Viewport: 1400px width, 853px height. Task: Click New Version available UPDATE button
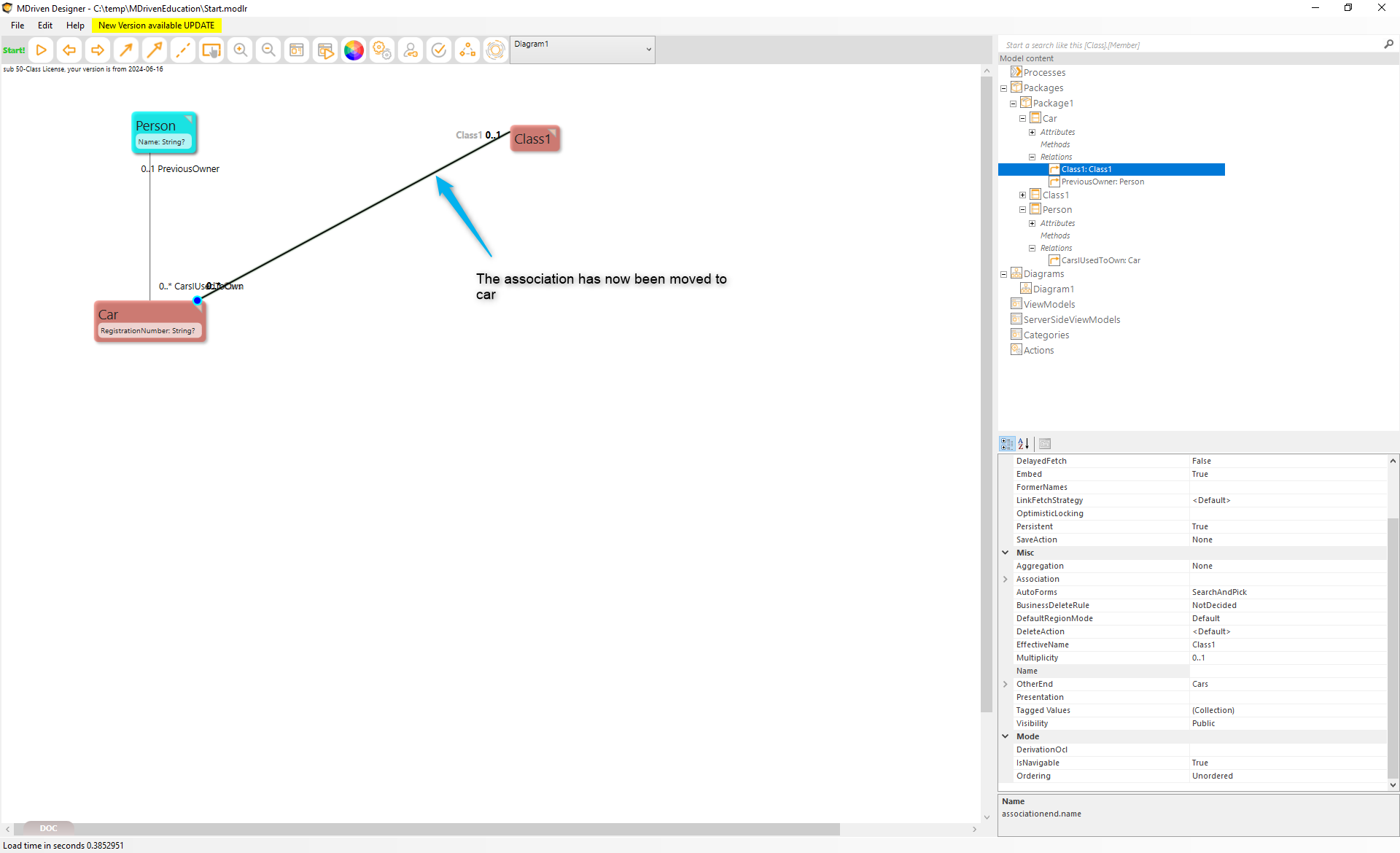point(156,26)
